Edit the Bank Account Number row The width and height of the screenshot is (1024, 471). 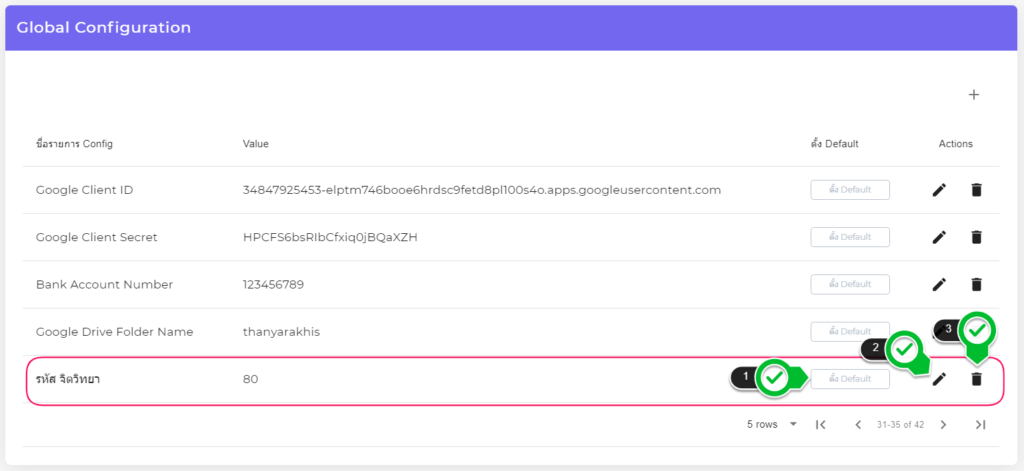[x=939, y=284]
